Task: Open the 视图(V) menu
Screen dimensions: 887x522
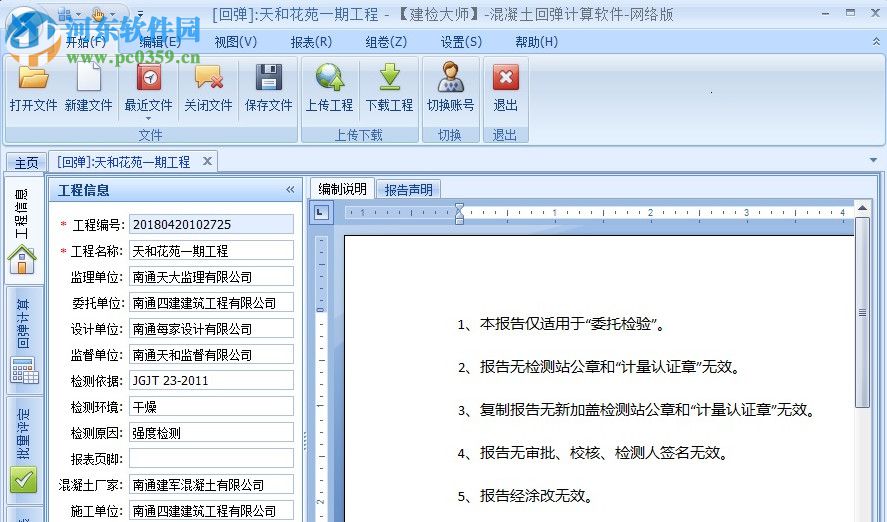Action: tap(235, 42)
